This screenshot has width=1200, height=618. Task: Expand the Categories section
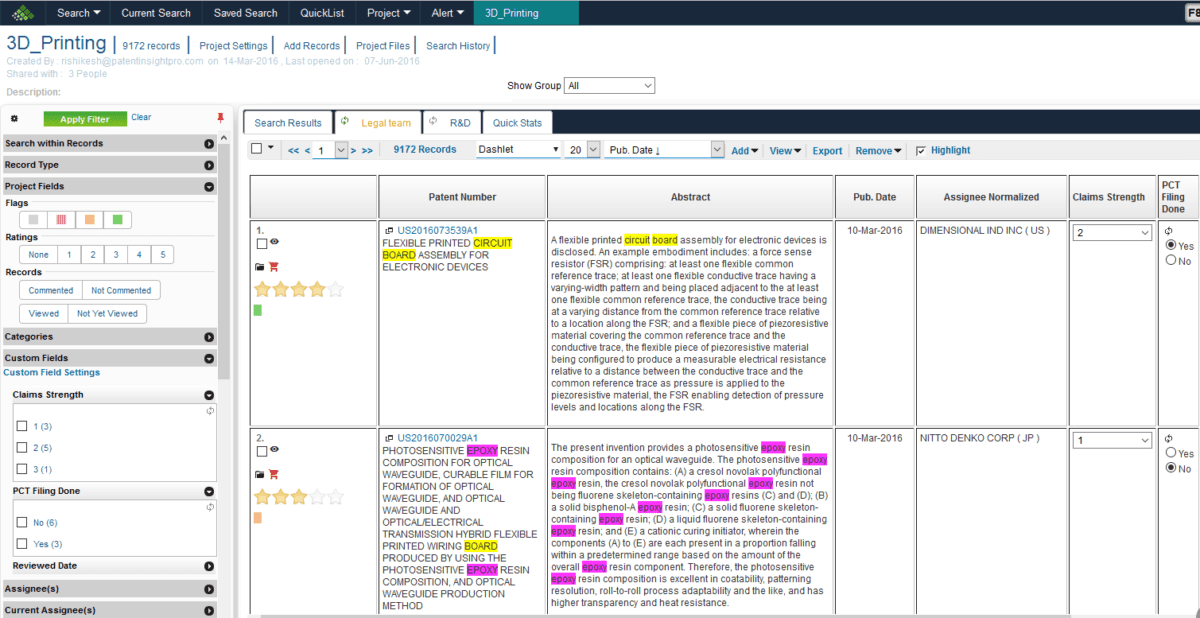pos(109,337)
